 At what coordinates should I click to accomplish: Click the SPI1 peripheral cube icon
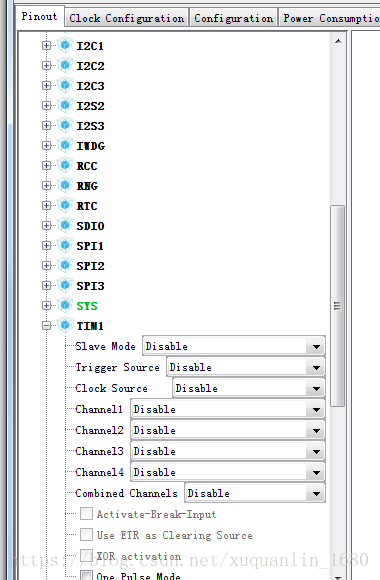[x=65, y=245]
